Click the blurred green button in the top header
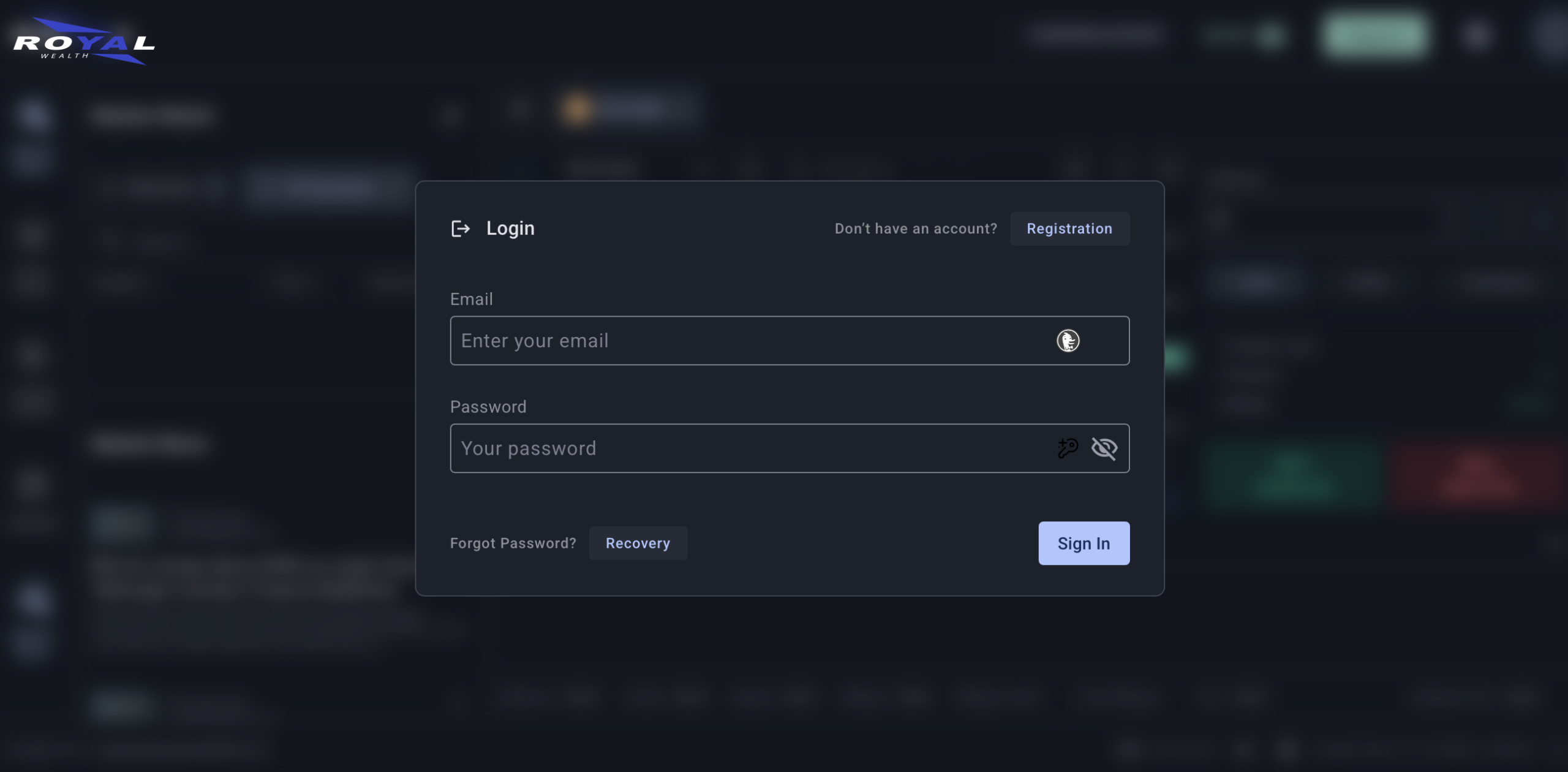The height and width of the screenshot is (772, 1568). [x=1374, y=36]
